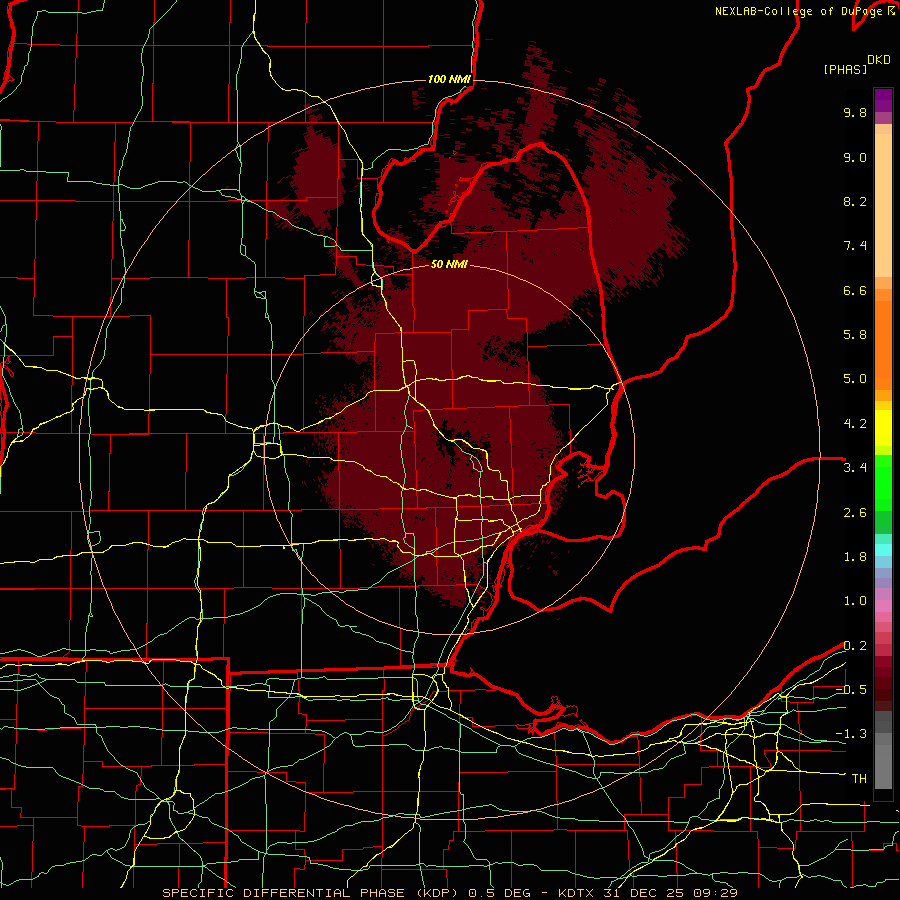The image size is (900, 900).
Task: Select the -0.5 legend value
Action: [x=851, y=689]
